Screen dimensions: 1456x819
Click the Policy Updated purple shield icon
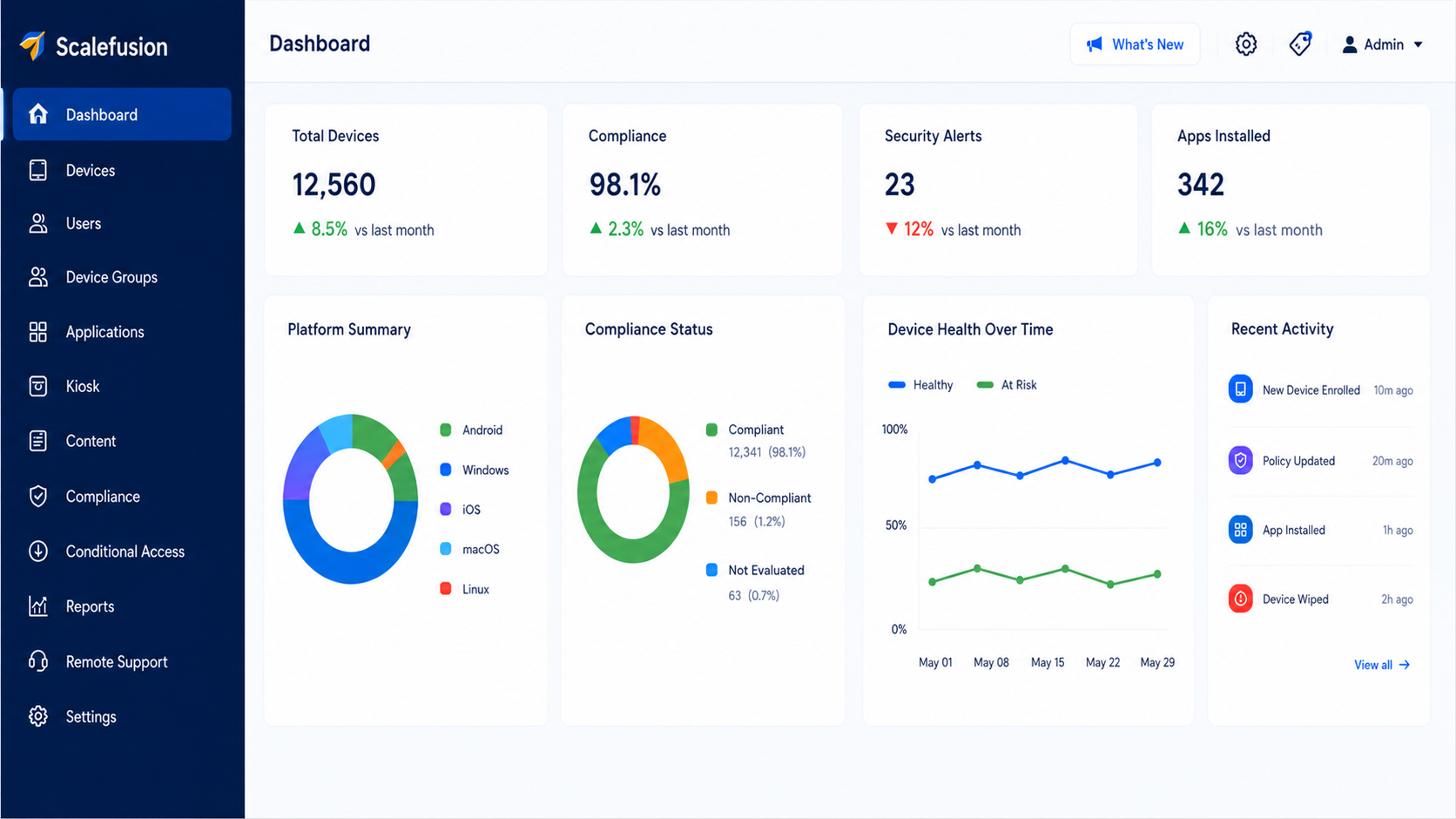(1240, 460)
